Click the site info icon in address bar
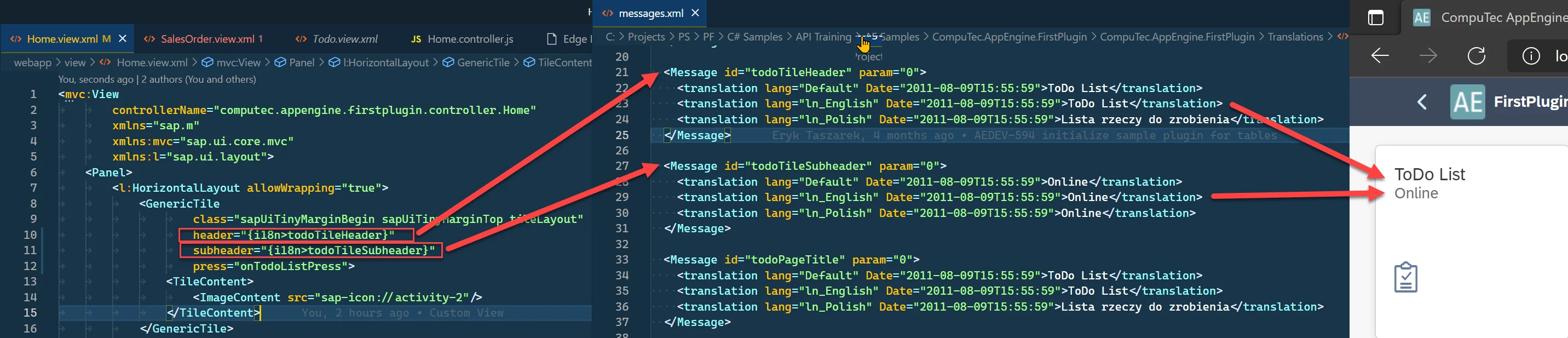The image size is (1568, 338). (x=1530, y=56)
